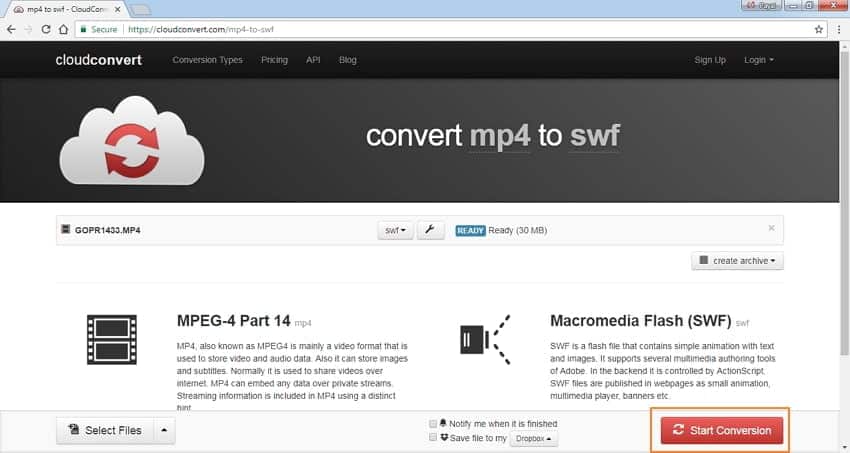This screenshot has height=453, width=850.
Task: Click the Macromedia Flash projector icon
Action: coord(485,339)
